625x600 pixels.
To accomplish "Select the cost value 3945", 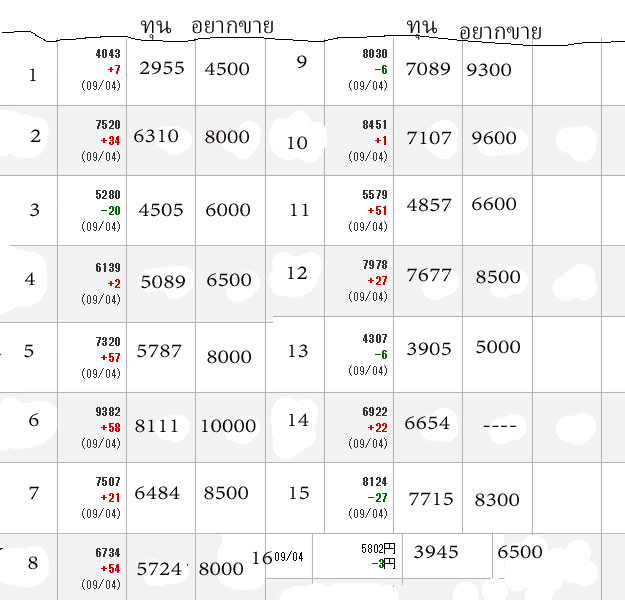I will (x=435, y=552).
